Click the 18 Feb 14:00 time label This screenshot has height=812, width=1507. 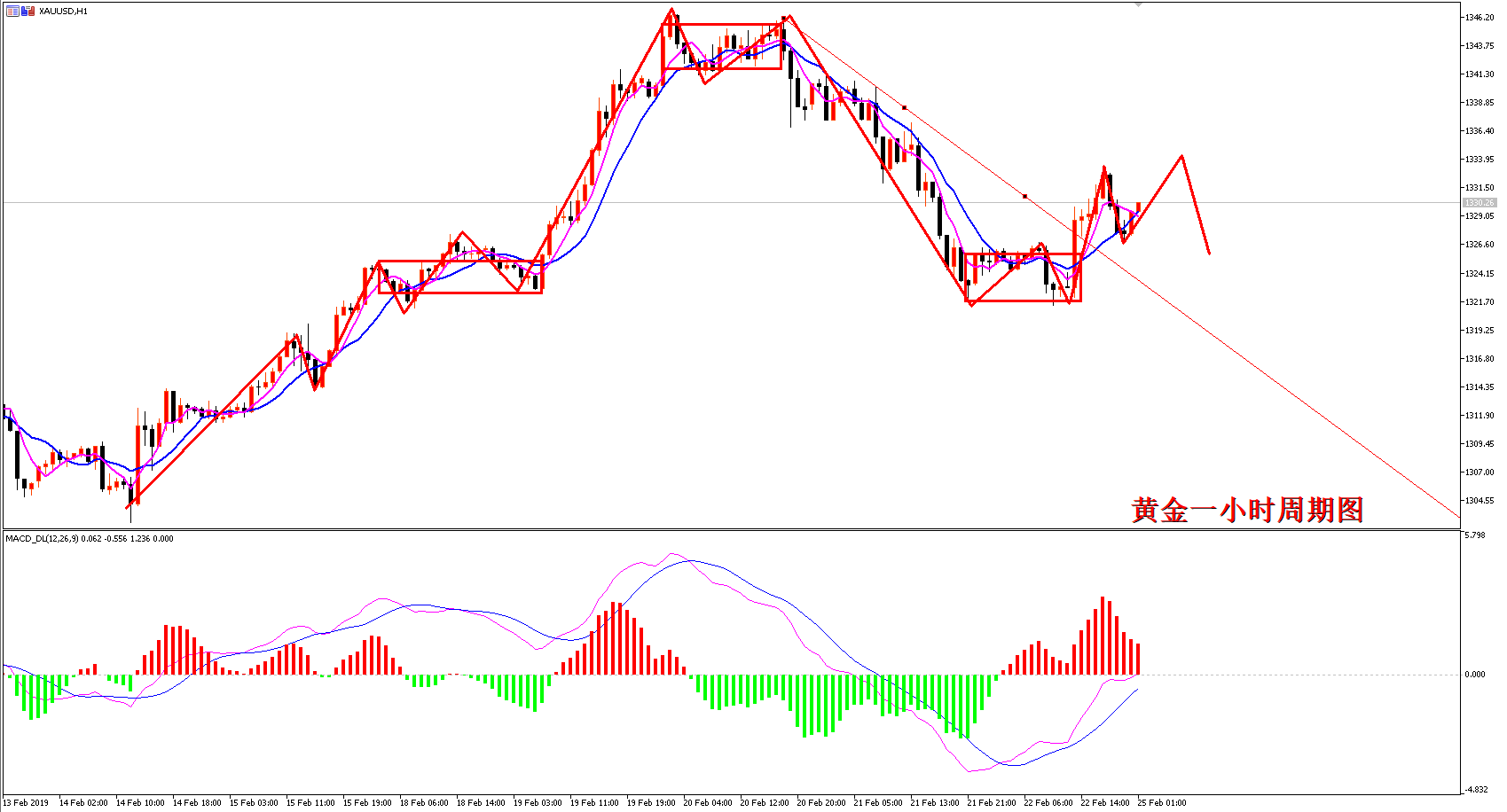(481, 803)
